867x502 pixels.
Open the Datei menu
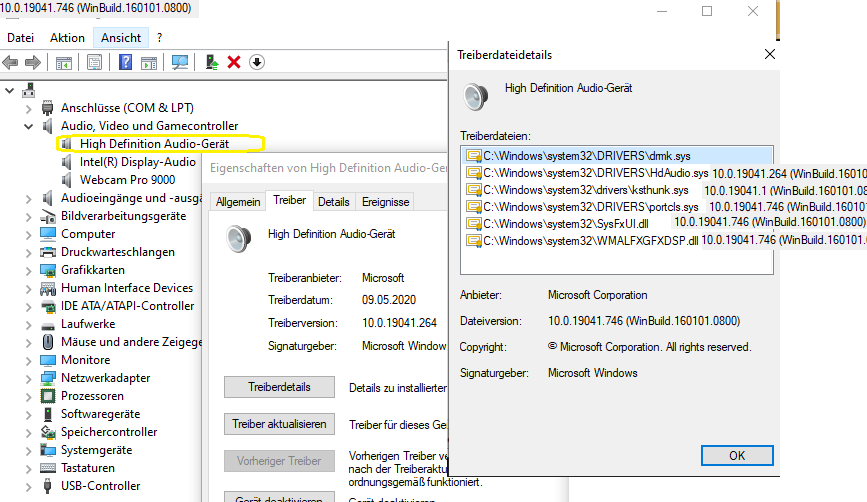[20, 38]
